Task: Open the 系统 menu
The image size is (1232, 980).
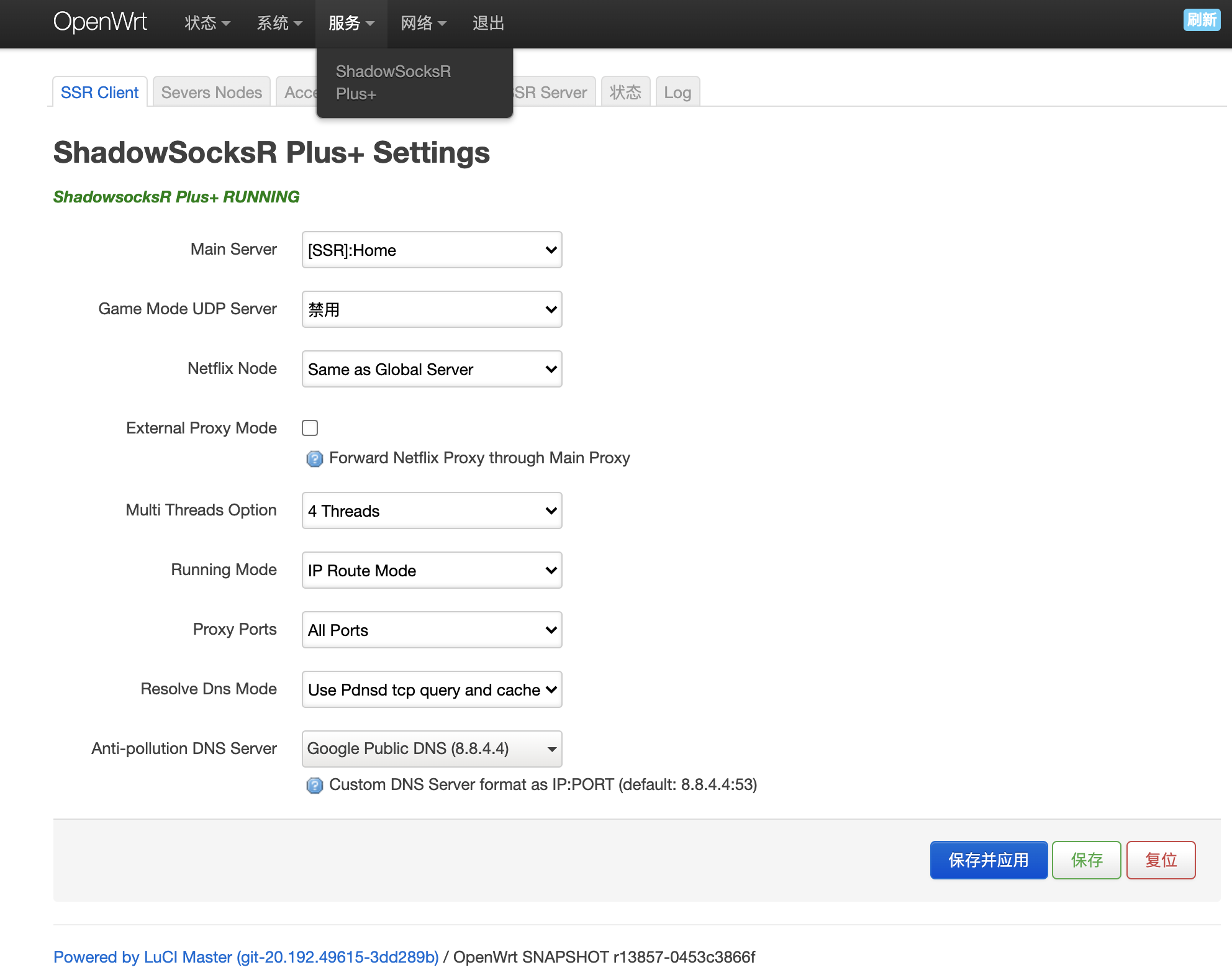Action: pyautogui.click(x=279, y=24)
